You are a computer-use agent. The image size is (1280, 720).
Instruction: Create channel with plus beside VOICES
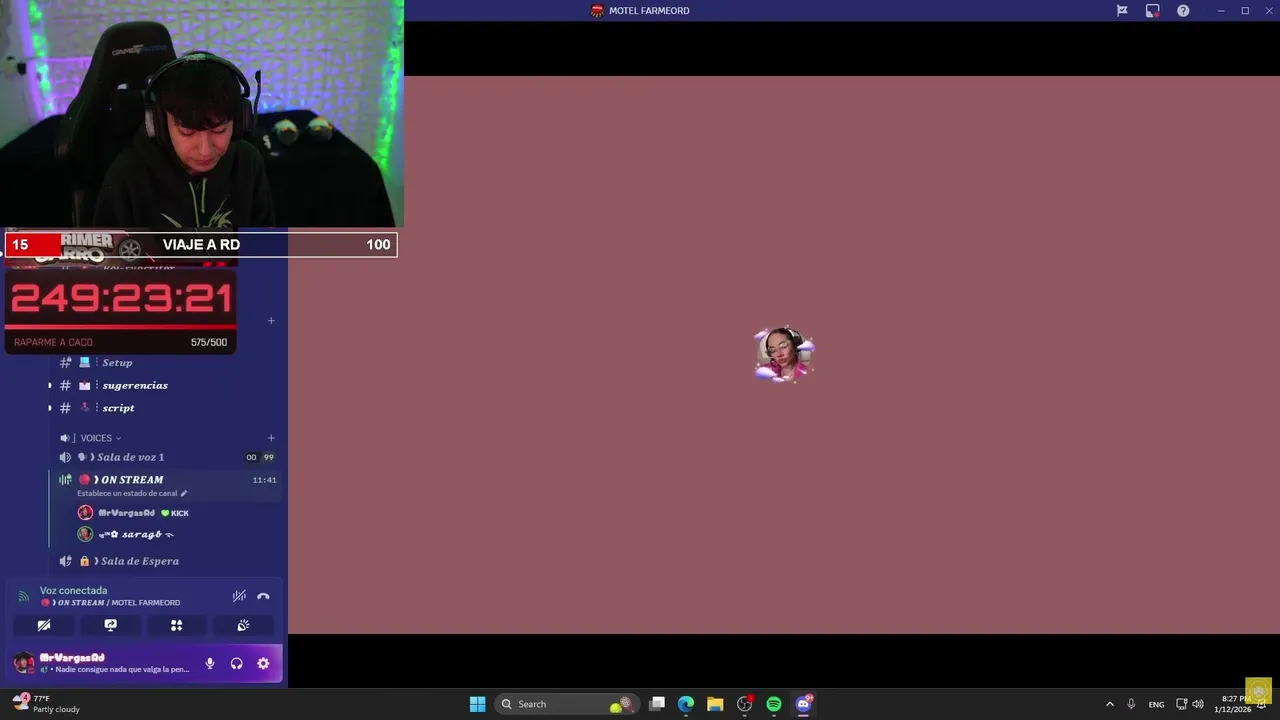point(271,438)
